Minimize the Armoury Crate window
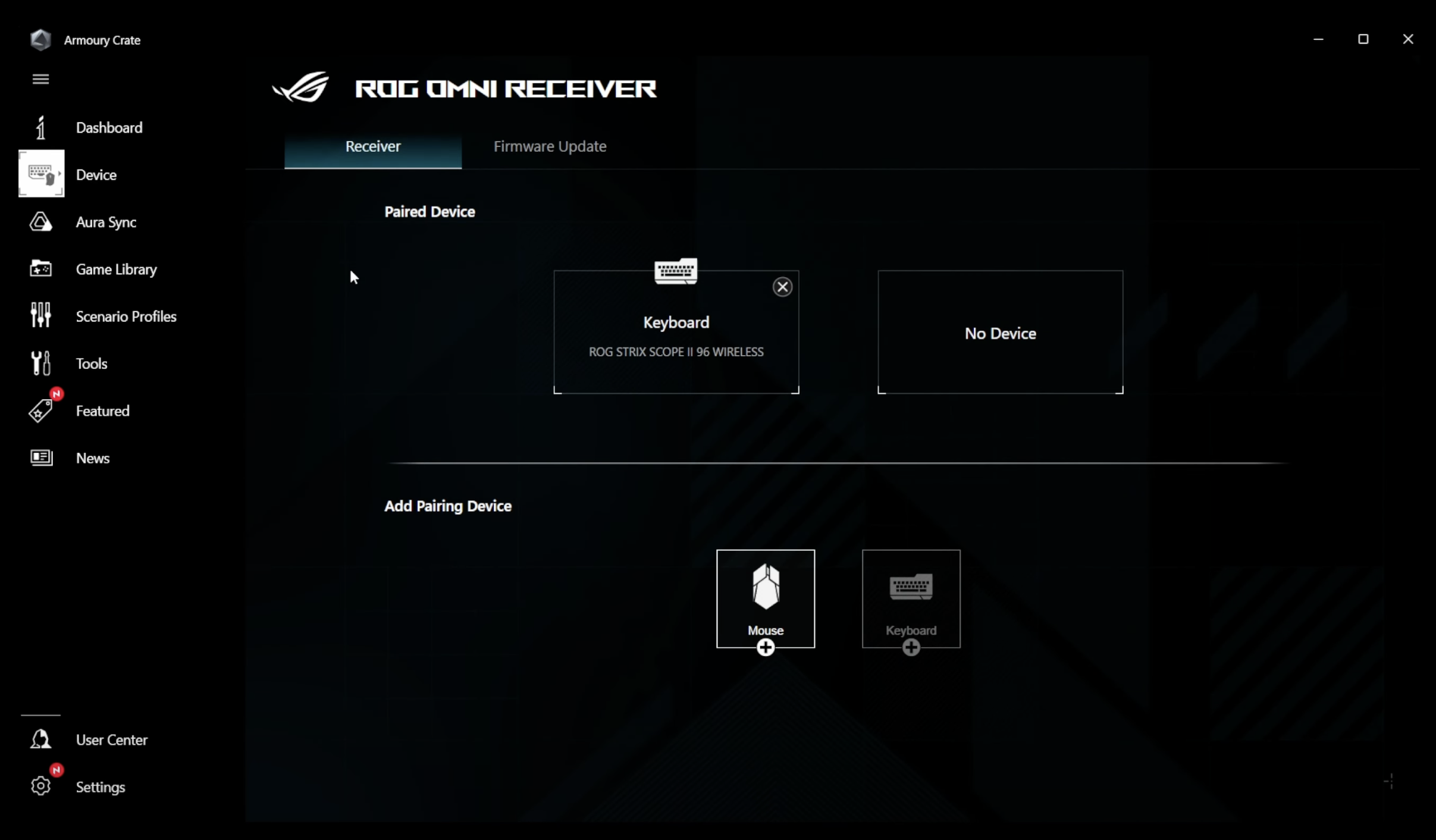 pyautogui.click(x=1318, y=39)
